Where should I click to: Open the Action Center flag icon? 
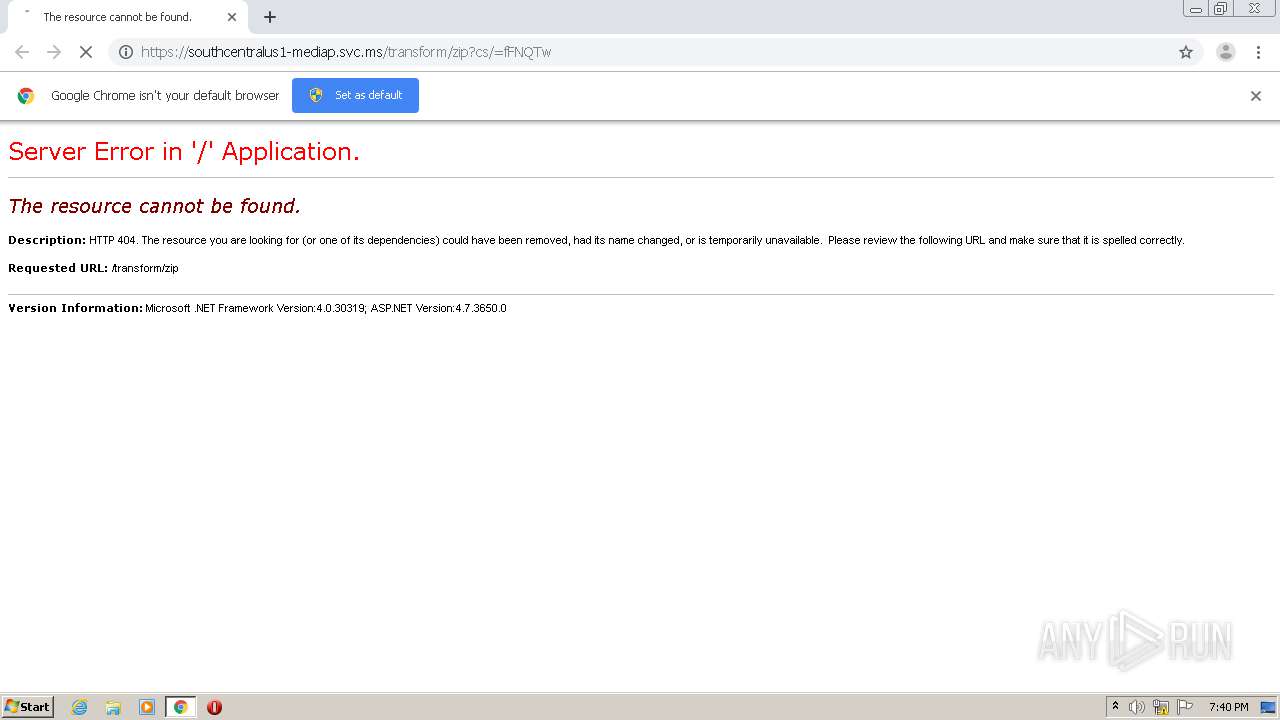tap(1185, 707)
